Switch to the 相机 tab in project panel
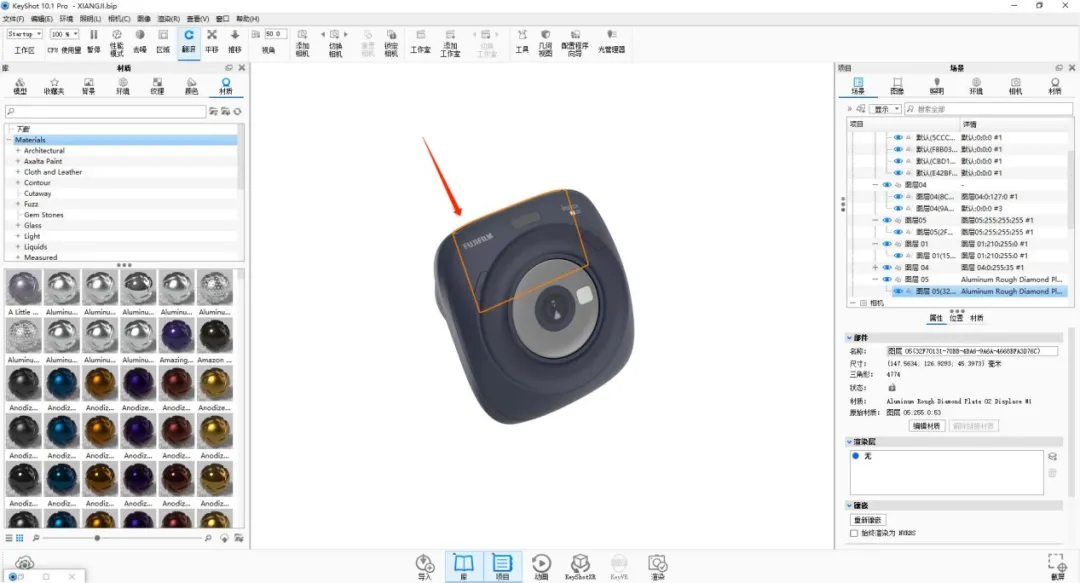The image size is (1080, 583). pyautogui.click(x=1015, y=86)
